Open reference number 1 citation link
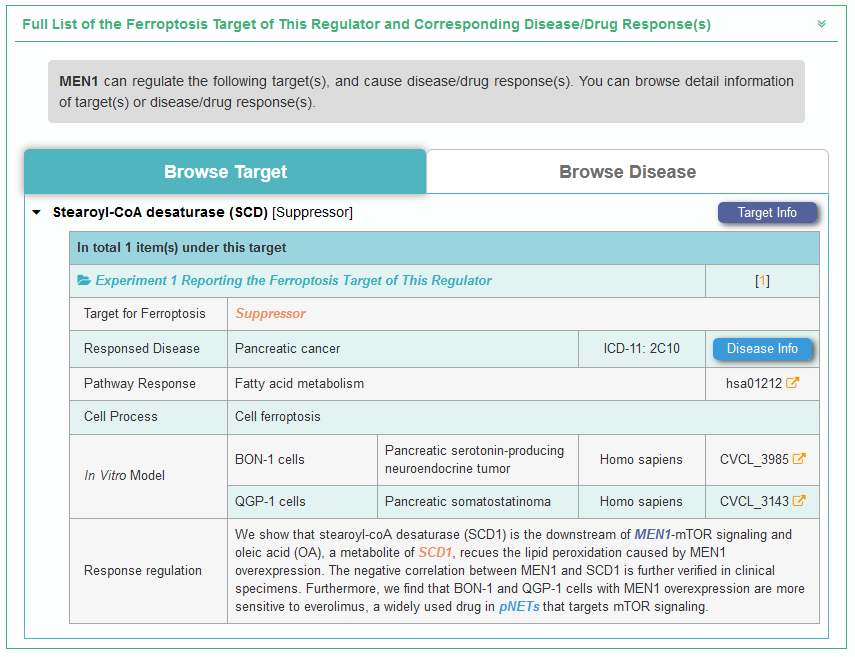The width and height of the screenshot is (855, 657). click(x=762, y=281)
